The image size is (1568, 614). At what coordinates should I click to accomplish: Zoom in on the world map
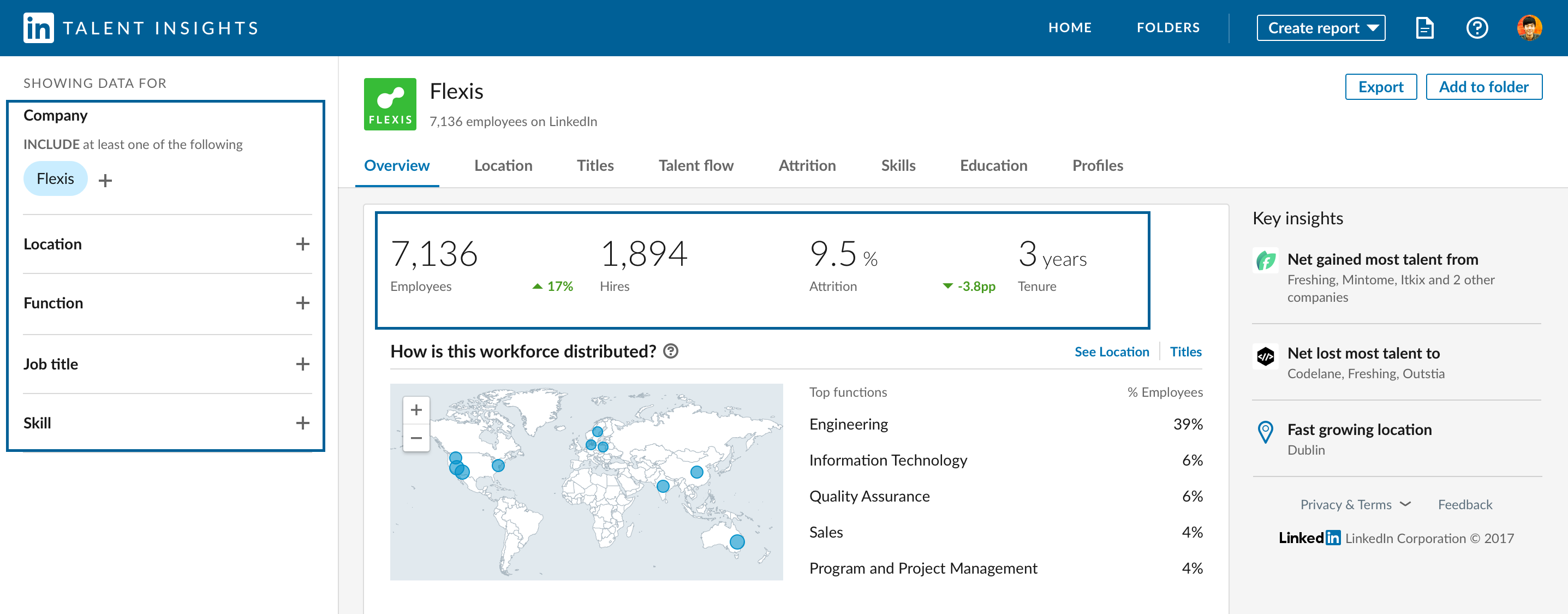point(416,410)
